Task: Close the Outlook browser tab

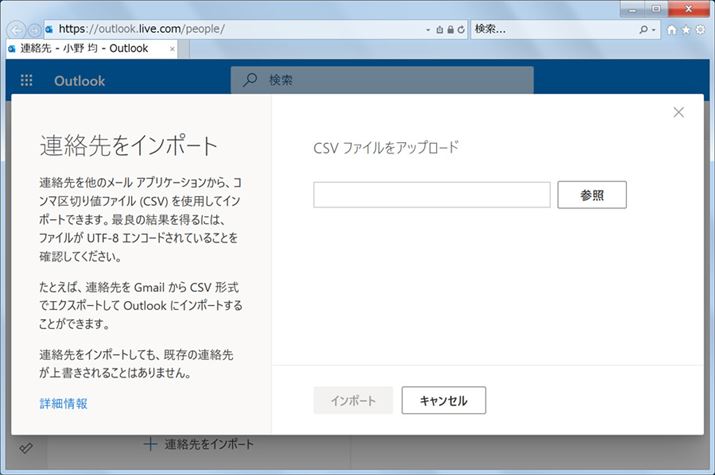Action: point(173,48)
